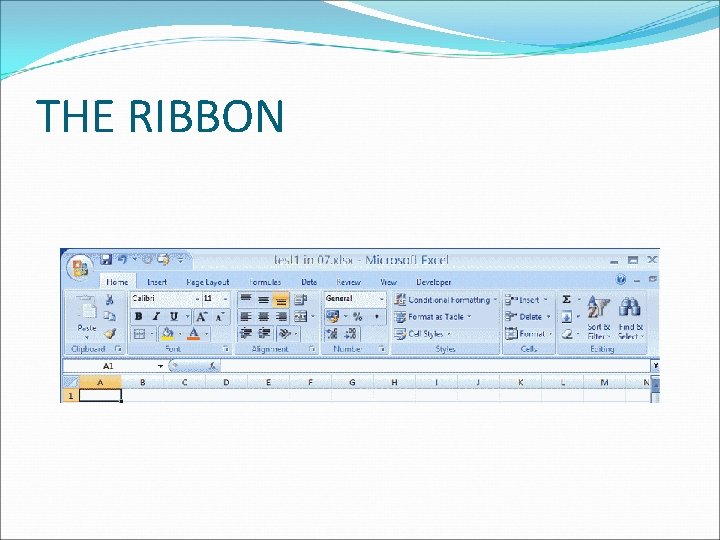
Task: Click Decrease Indent icon
Action: point(246,333)
